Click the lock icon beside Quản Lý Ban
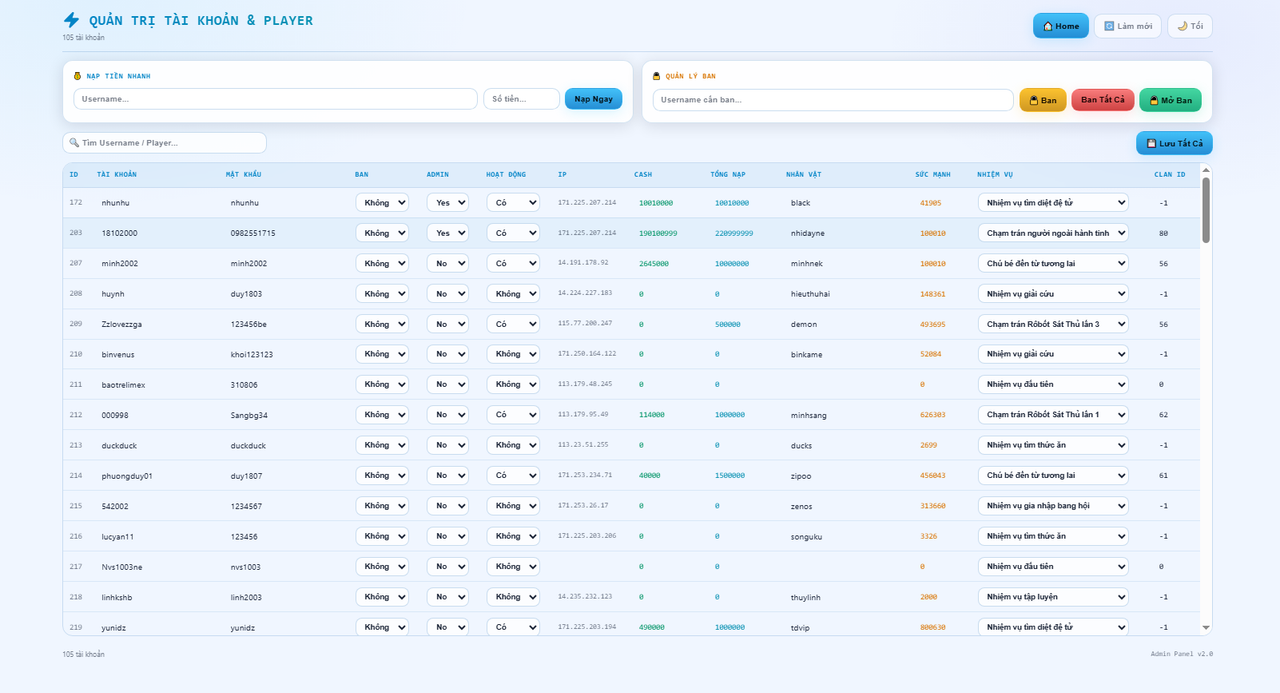 coord(657,76)
